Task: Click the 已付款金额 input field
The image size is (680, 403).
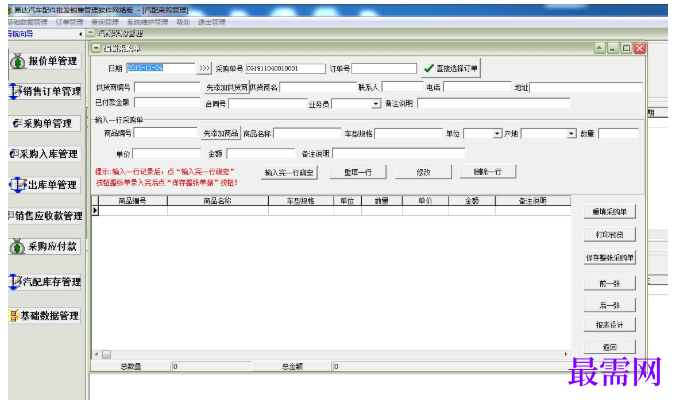Action: pos(167,102)
